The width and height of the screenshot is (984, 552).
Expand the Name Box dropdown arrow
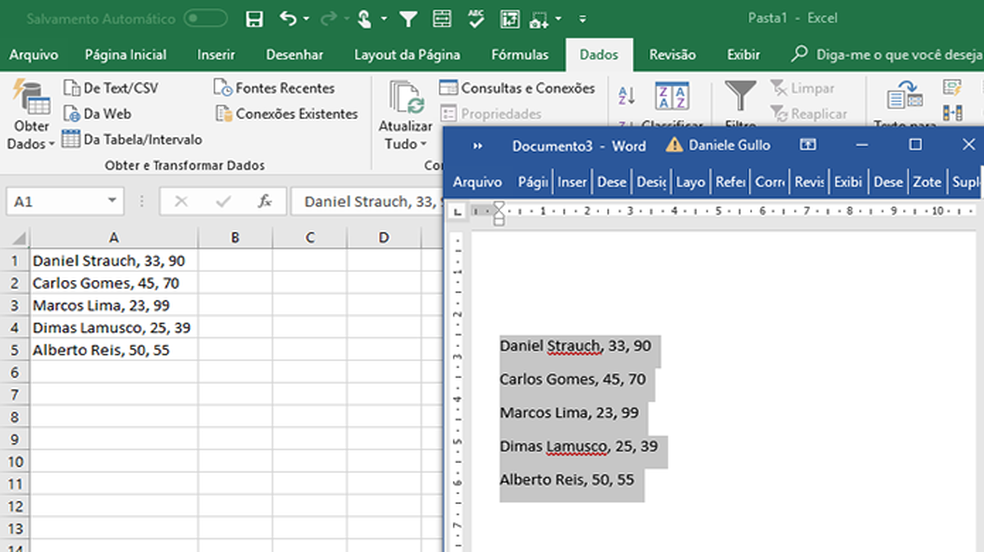click(x=112, y=201)
